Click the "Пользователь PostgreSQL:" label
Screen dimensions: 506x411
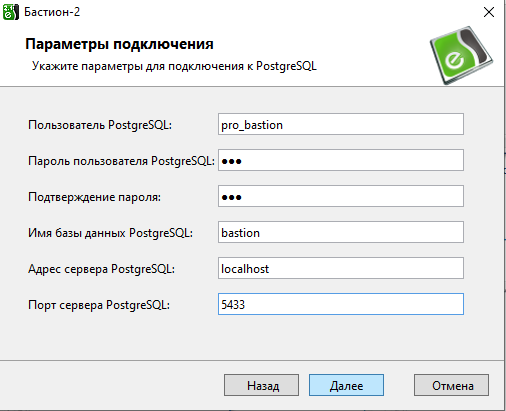tap(100, 125)
